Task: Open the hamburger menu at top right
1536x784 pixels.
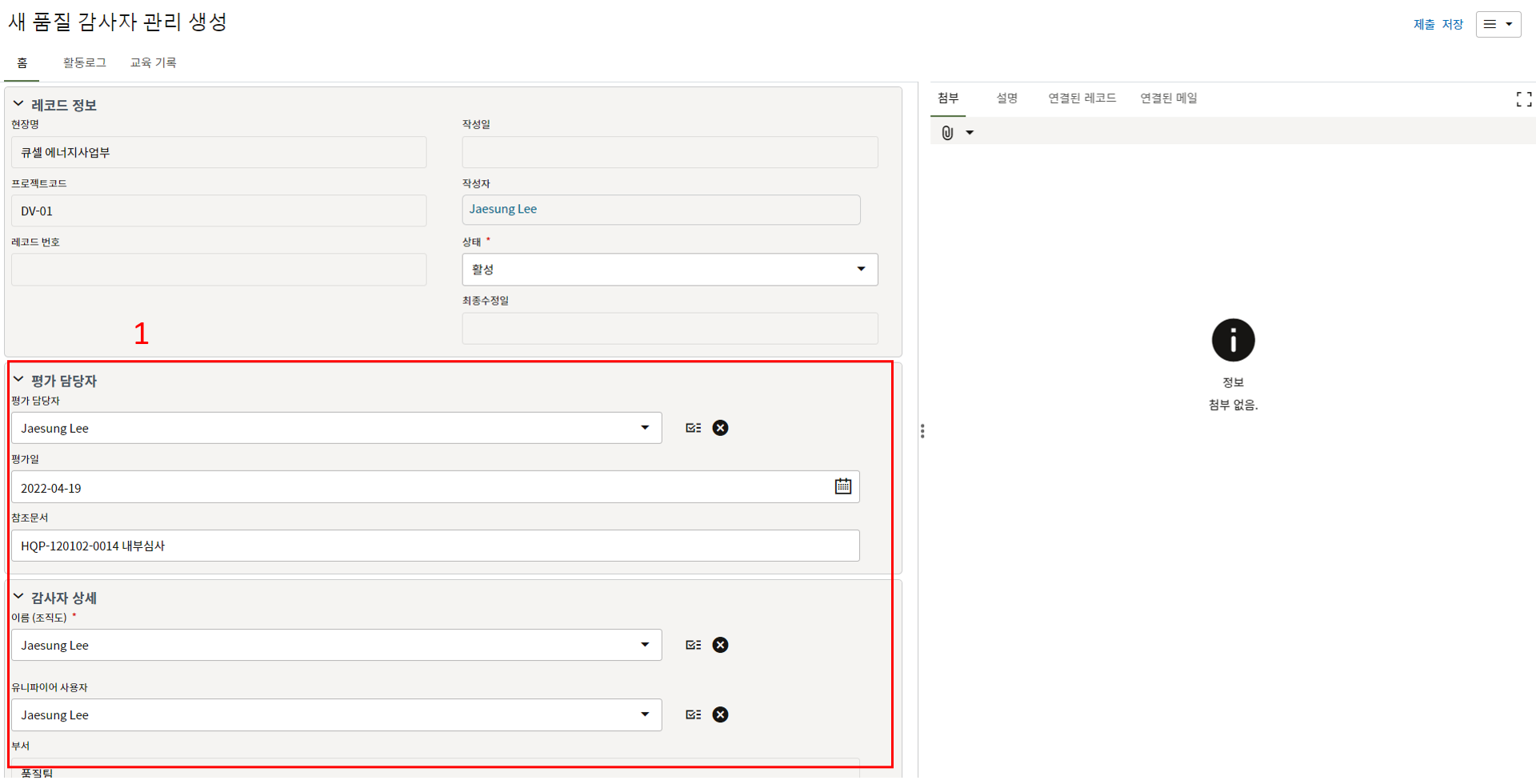Action: 1498,24
